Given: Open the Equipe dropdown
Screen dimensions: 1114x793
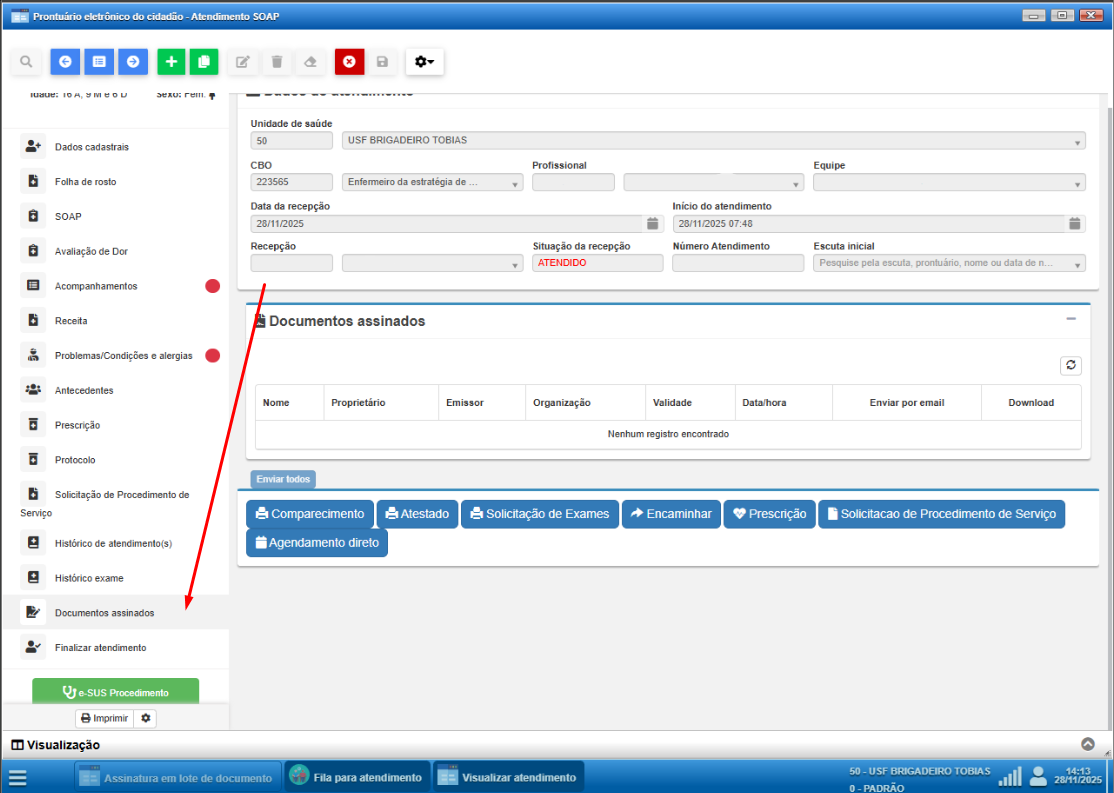Looking at the screenshot, I should pyautogui.click(x=1077, y=183).
